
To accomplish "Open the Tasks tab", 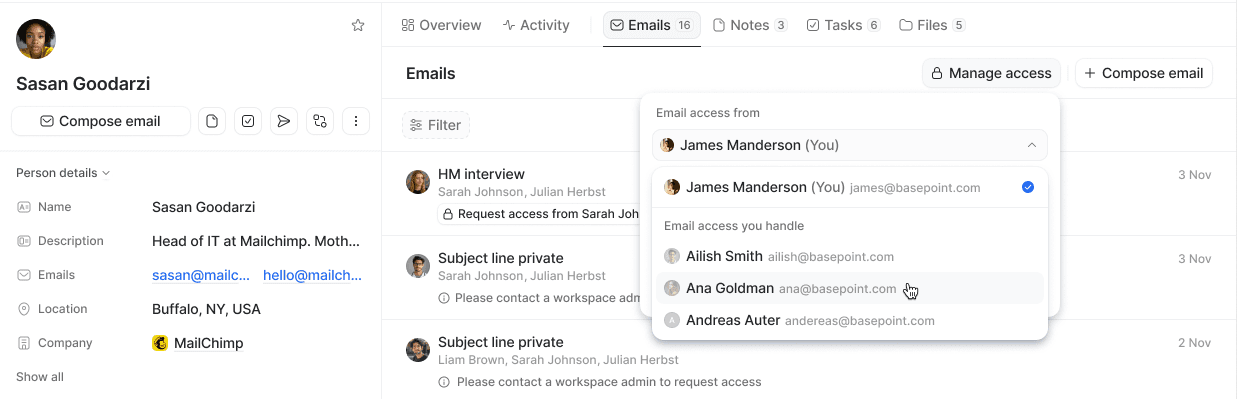I will point(843,25).
